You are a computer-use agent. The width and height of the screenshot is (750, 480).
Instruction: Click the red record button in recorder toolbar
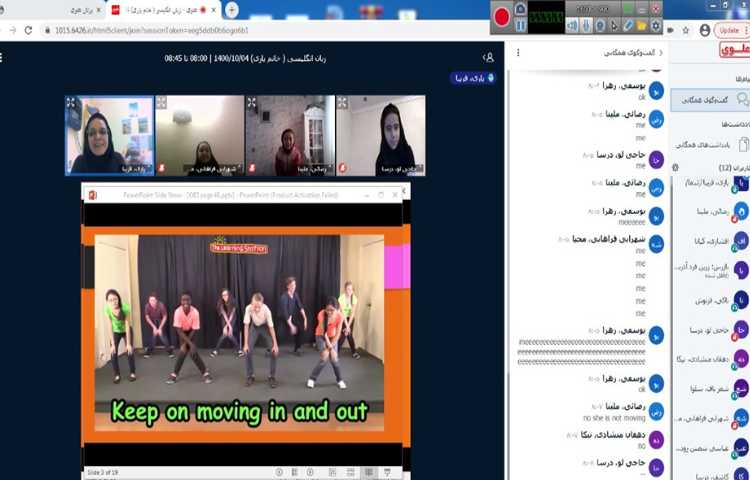[502, 14]
